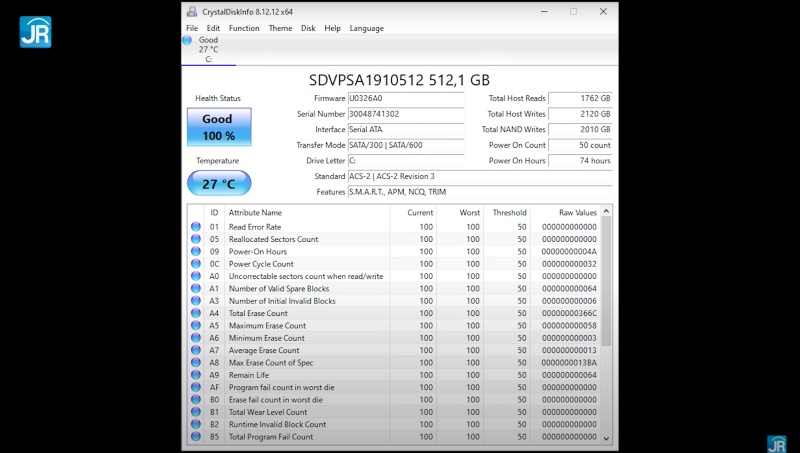Viewport: 800px width, 453px height.
Task: Click the SDVPSA1910512 512,1 GB disk title
Action: click(399, 80)
